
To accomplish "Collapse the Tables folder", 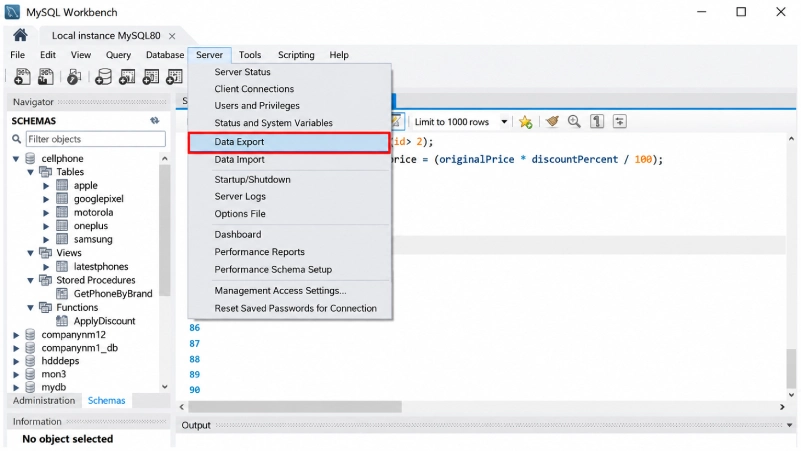I will 31,172.
